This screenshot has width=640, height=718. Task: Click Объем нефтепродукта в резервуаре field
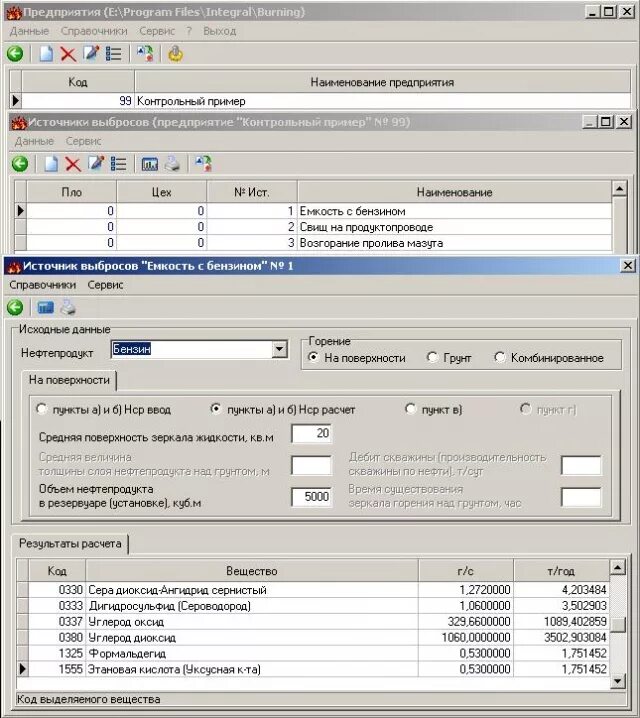coord(311,497)
